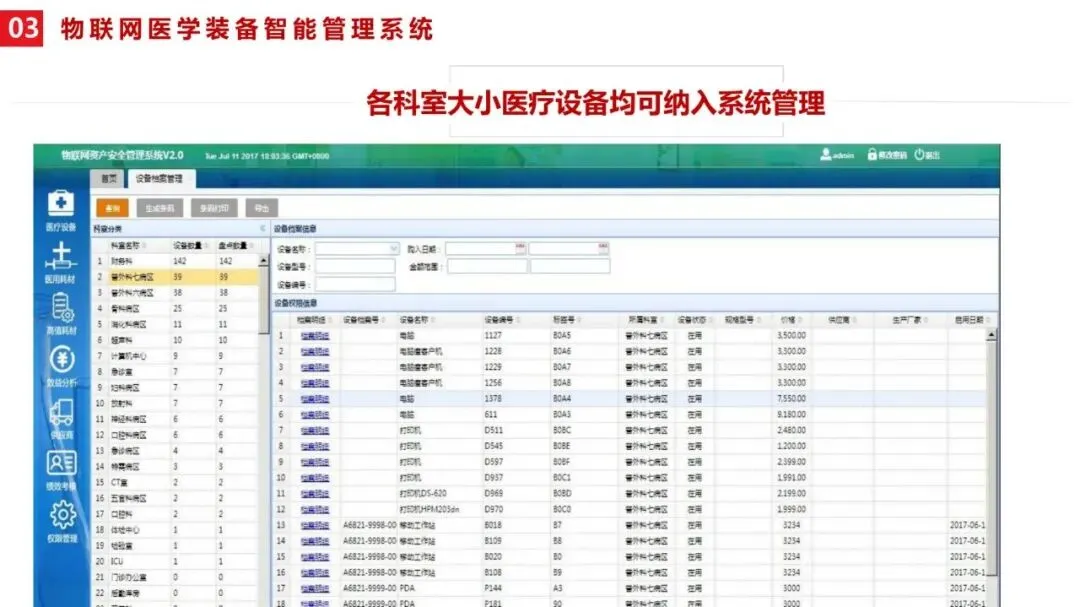
Task: Sort by the 设备状态 column header
Action: (x=692, y=320)
